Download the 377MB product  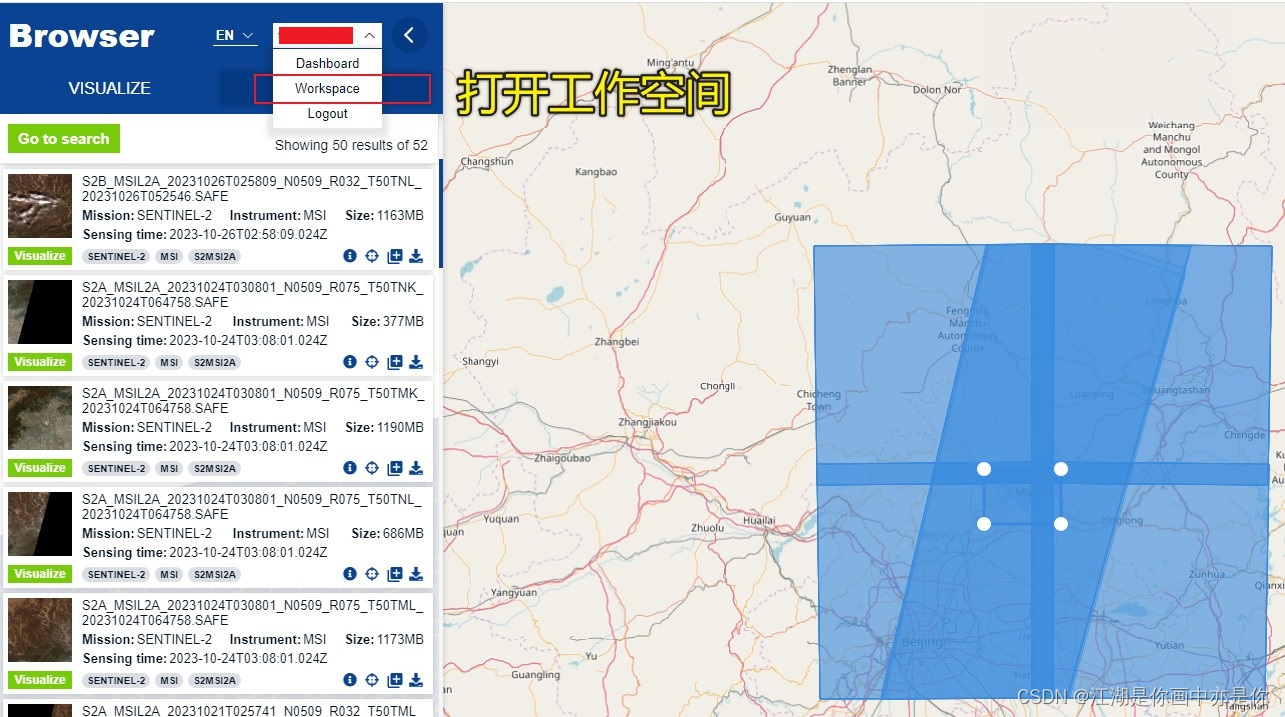pyautogui.click(x=416, y=362)
